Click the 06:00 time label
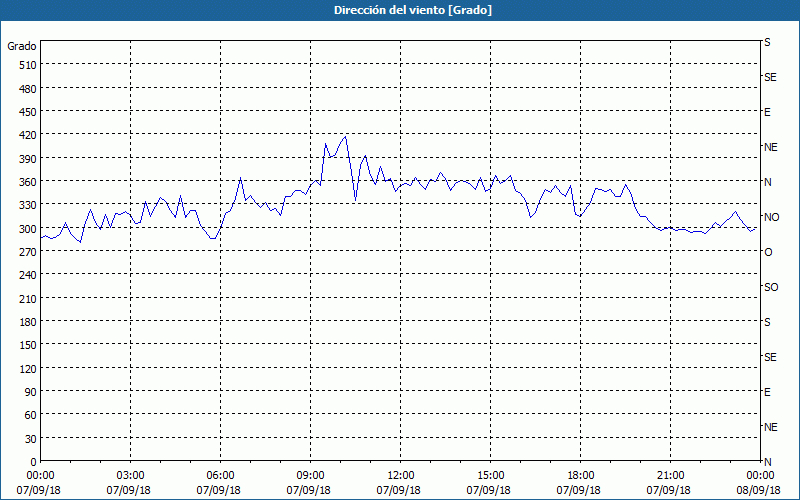The width and height of the screenshot is (800, 500). tap(220, 476)
